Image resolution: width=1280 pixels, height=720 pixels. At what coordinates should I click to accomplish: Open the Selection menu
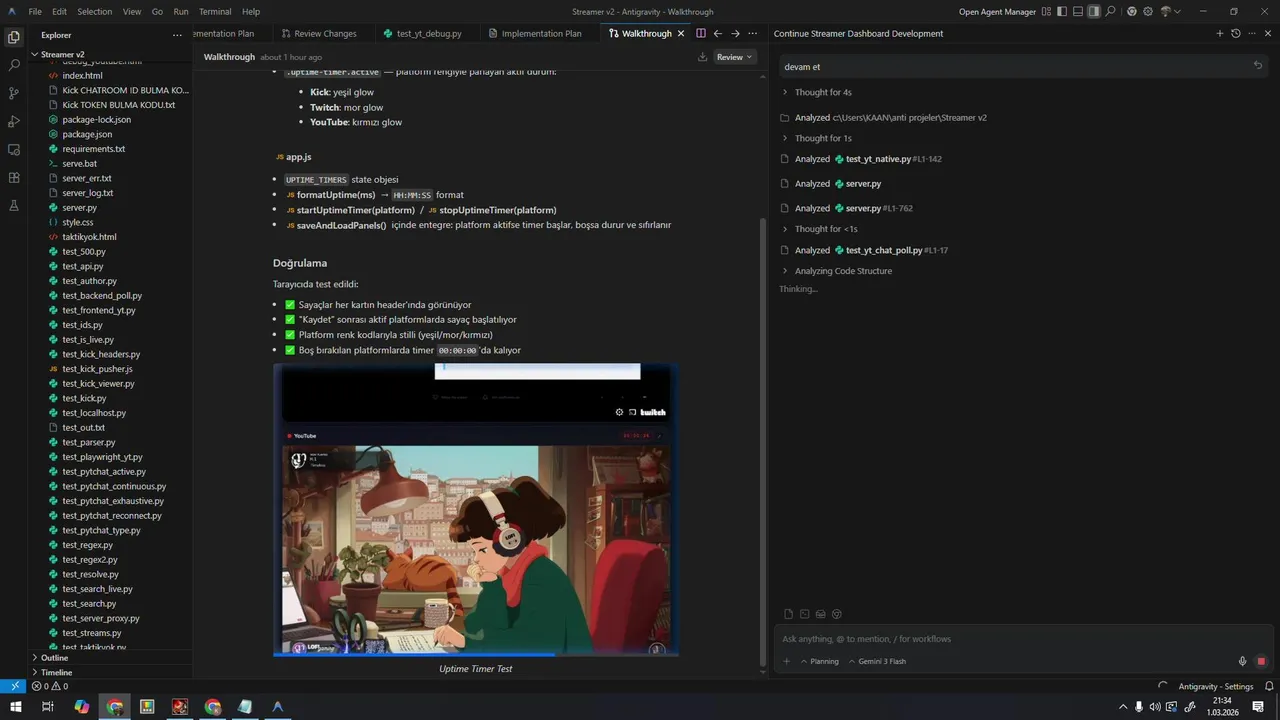[95, 11]
